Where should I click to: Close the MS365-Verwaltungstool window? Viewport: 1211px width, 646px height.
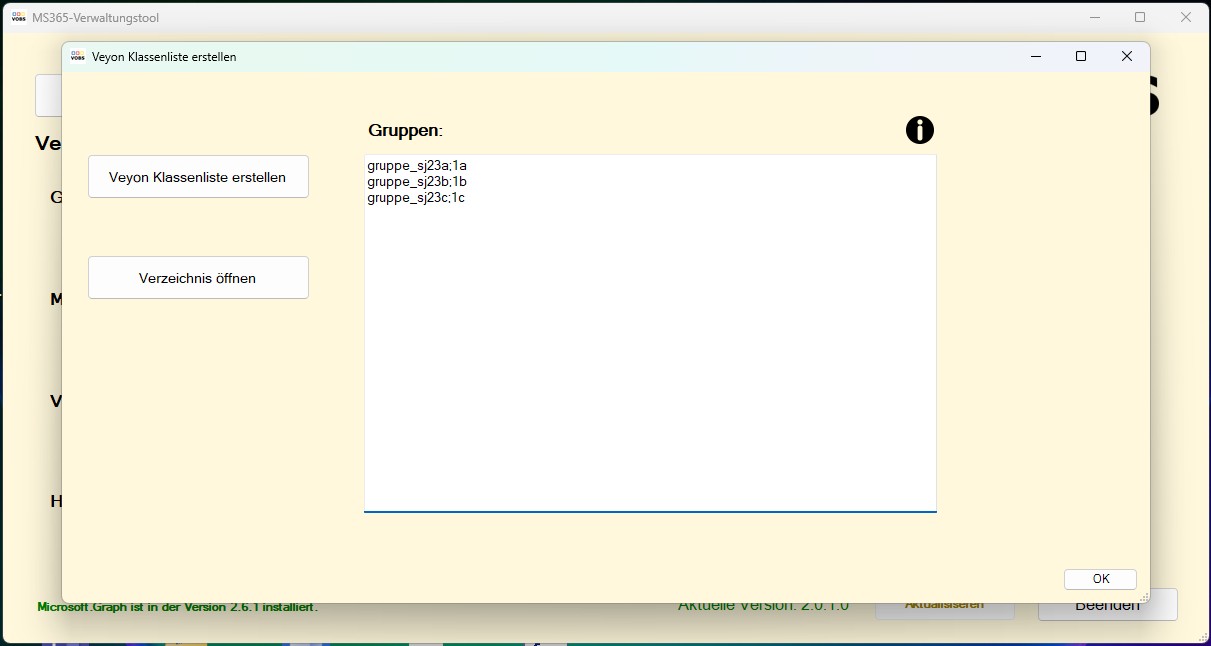click(x=1185, y=17)
